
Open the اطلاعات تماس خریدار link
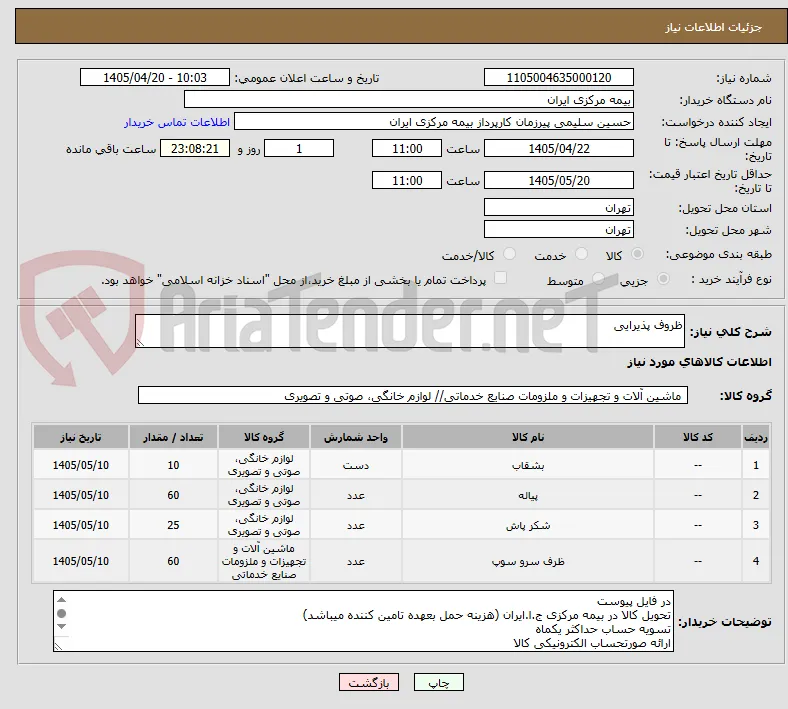(177, 122)
